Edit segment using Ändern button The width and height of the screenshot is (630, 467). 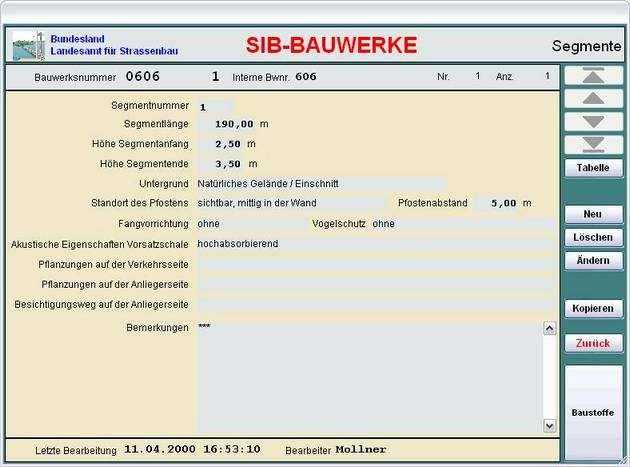pyautogui.click(x=593, y=260)
